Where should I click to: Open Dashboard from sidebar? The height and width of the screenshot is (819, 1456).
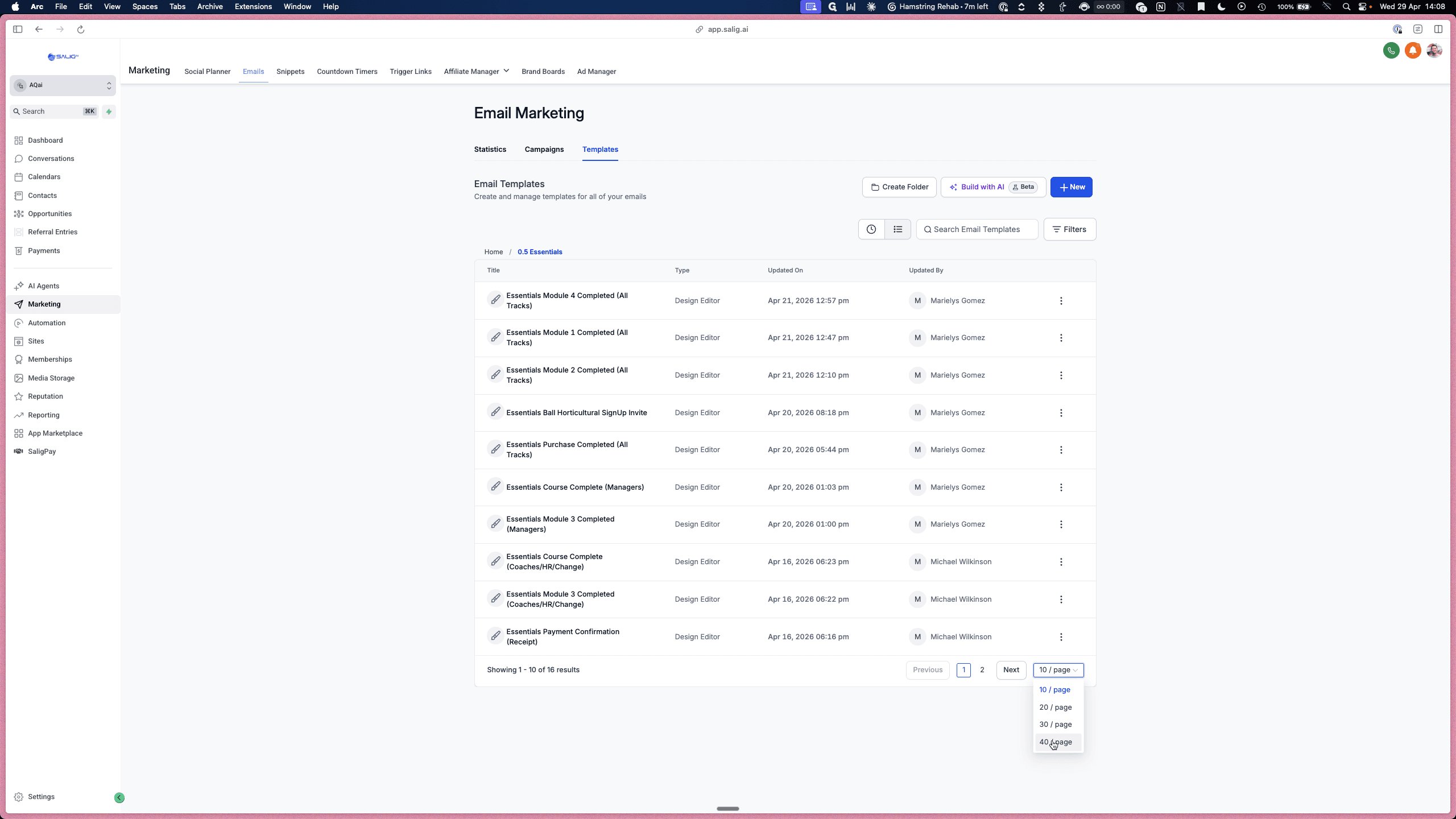coord(45,140)
